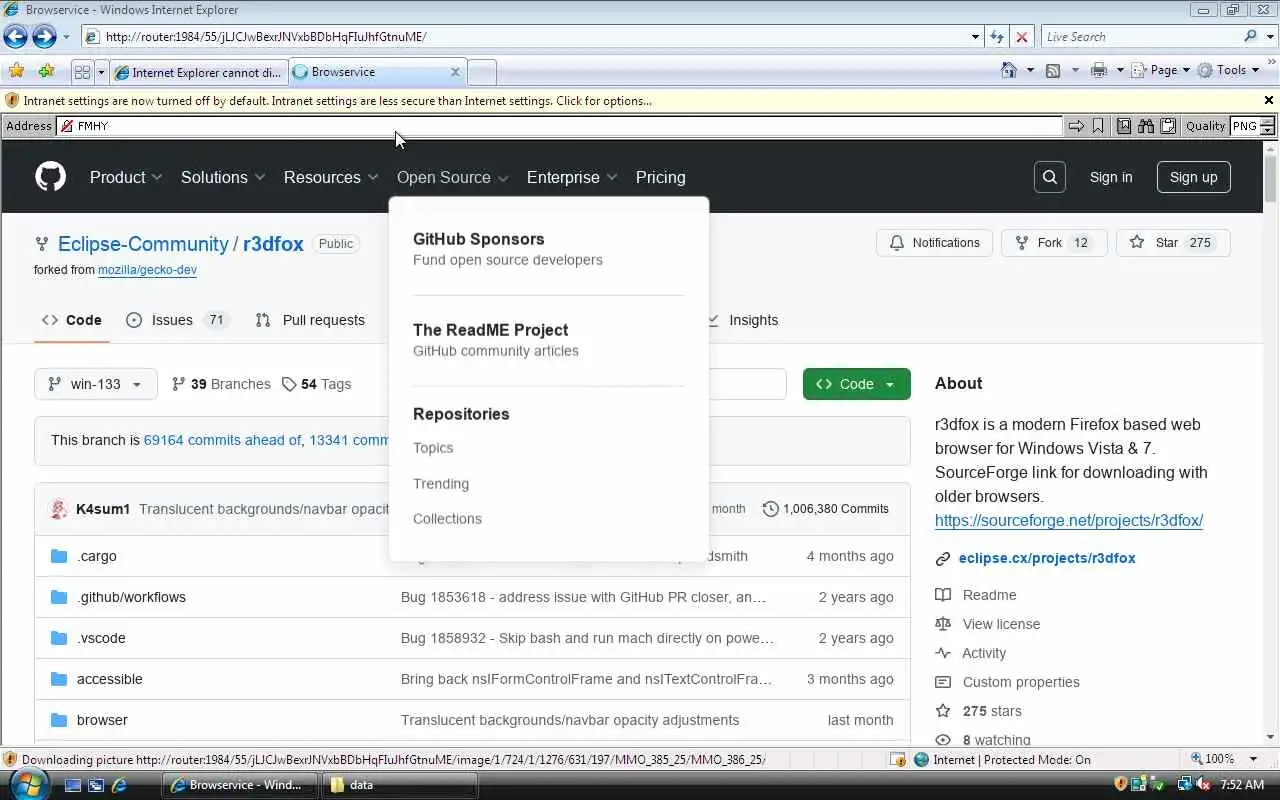Open the eclipse.cx/projects/r3dfox link

tap(1047, 558)
